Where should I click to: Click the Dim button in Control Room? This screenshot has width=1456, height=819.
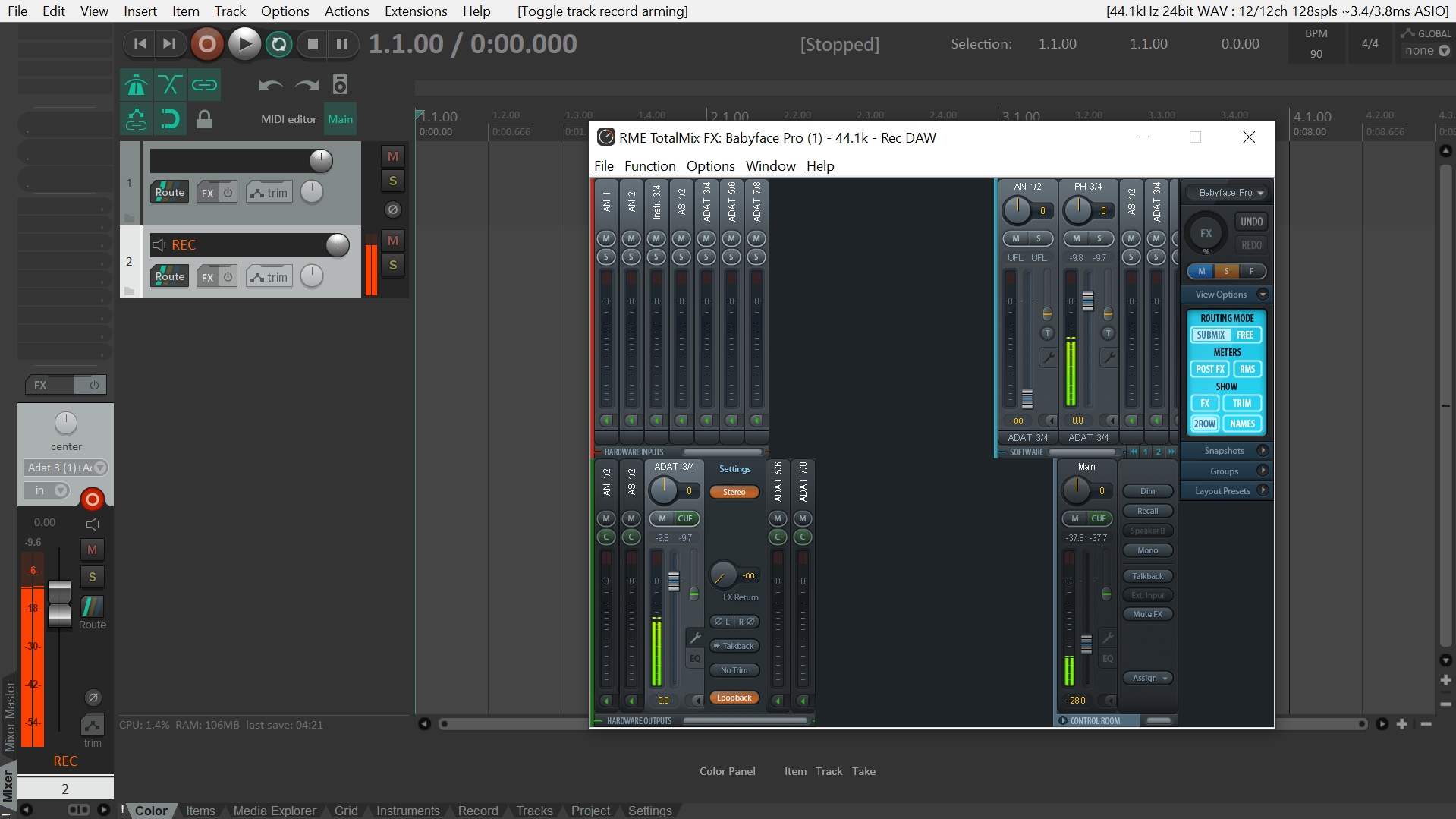(1147, 491)
